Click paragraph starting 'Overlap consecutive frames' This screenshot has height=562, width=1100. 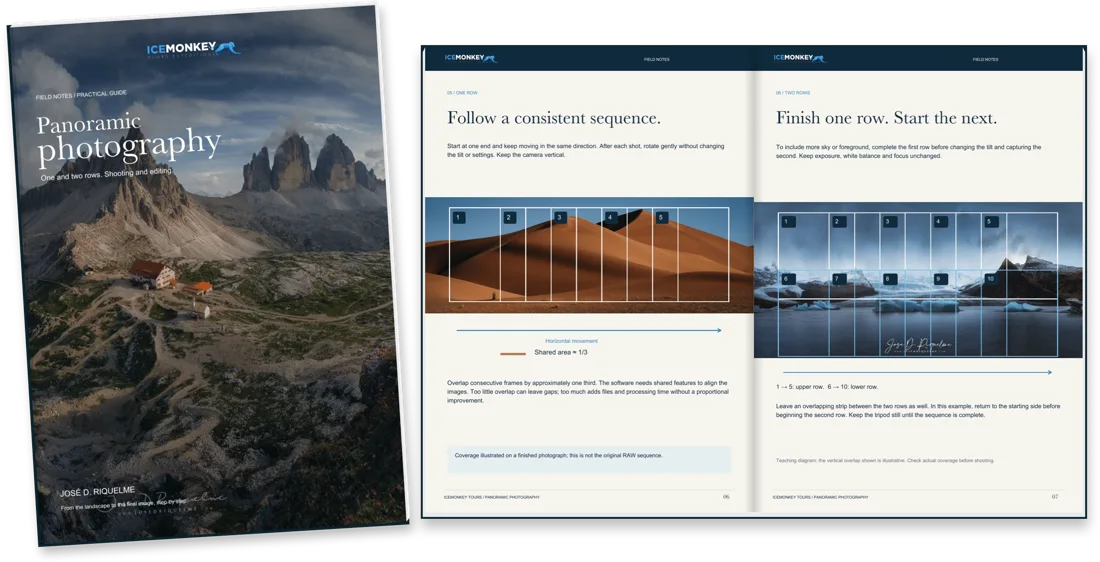(x=588, y=392)
